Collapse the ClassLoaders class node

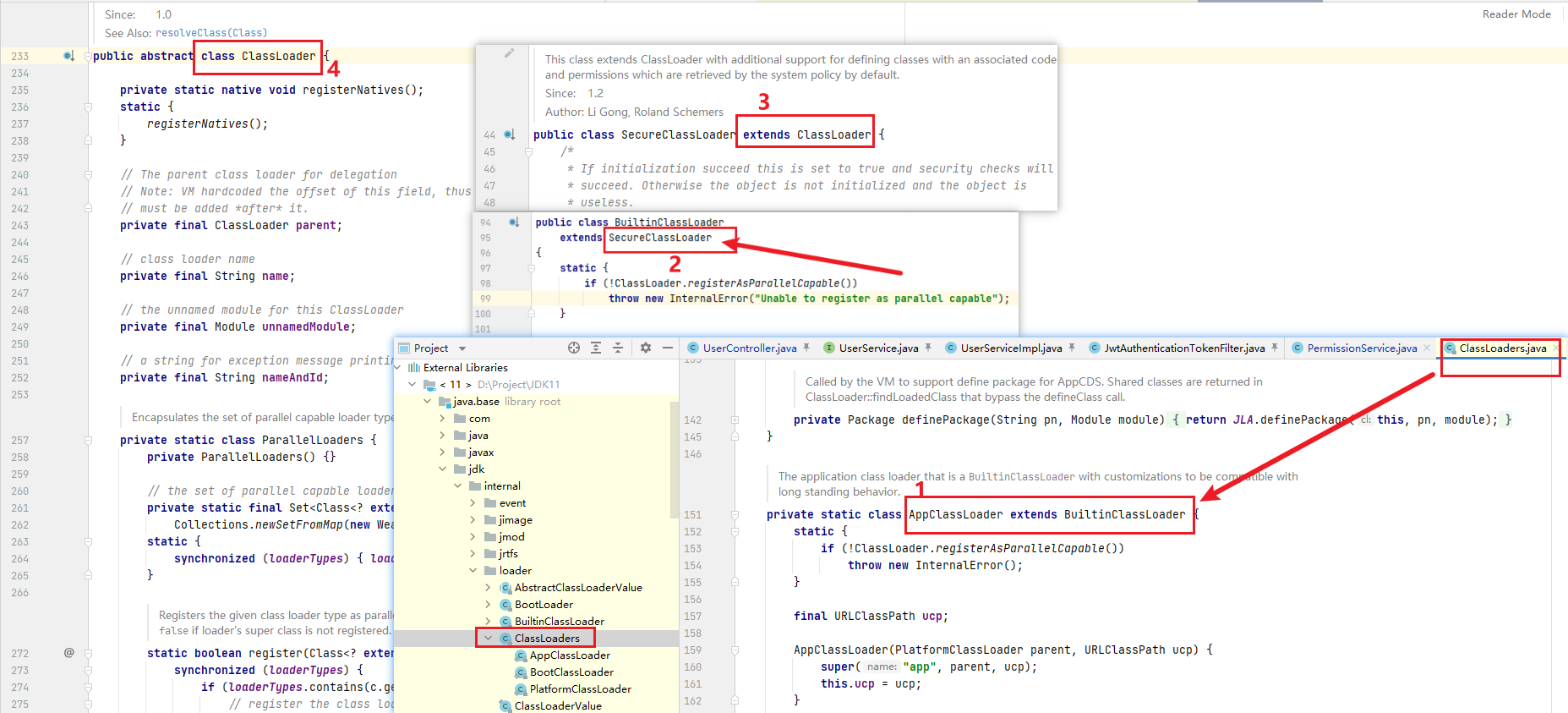489,639
